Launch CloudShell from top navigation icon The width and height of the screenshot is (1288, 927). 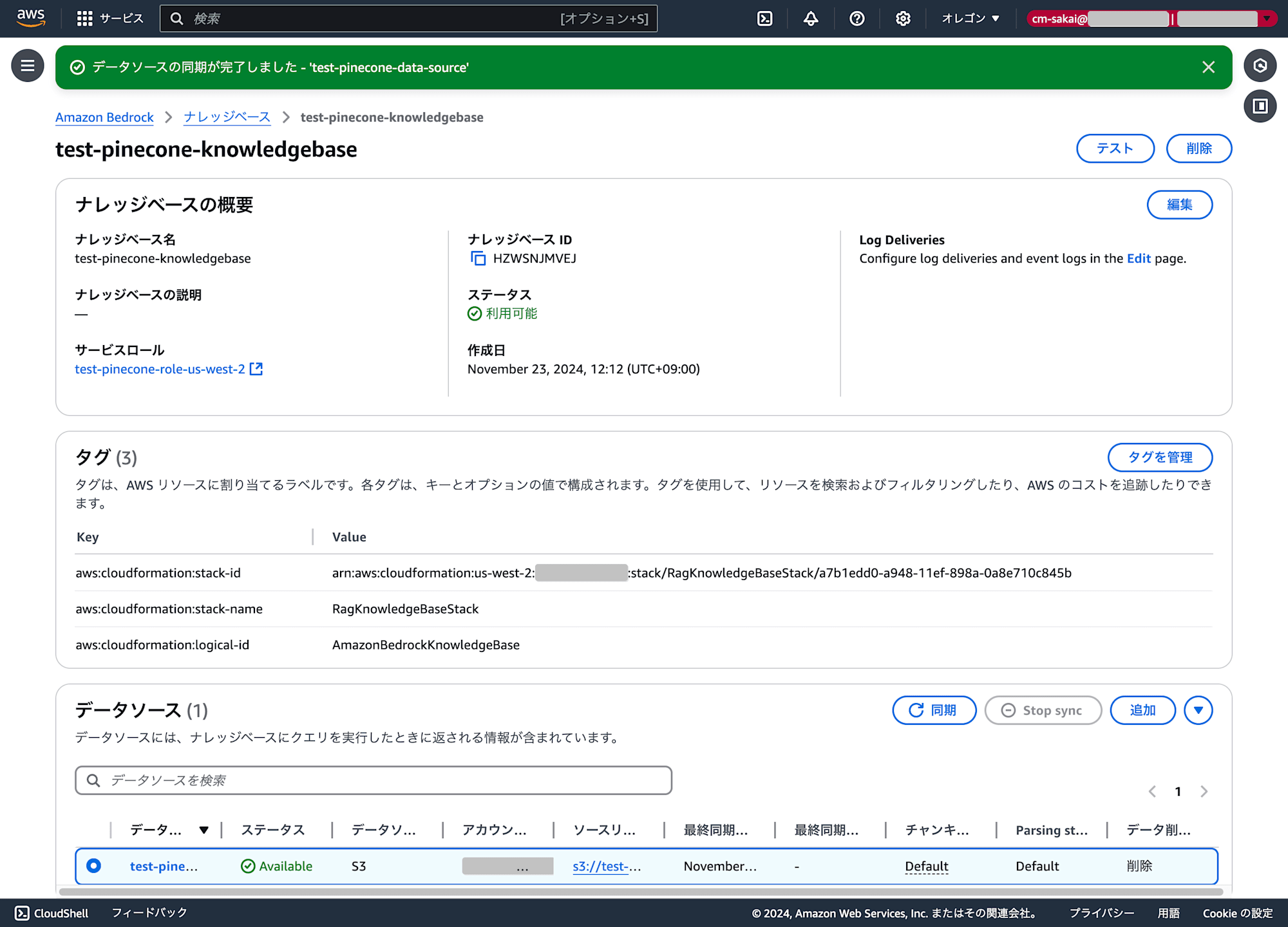click(x=764, y=19)
